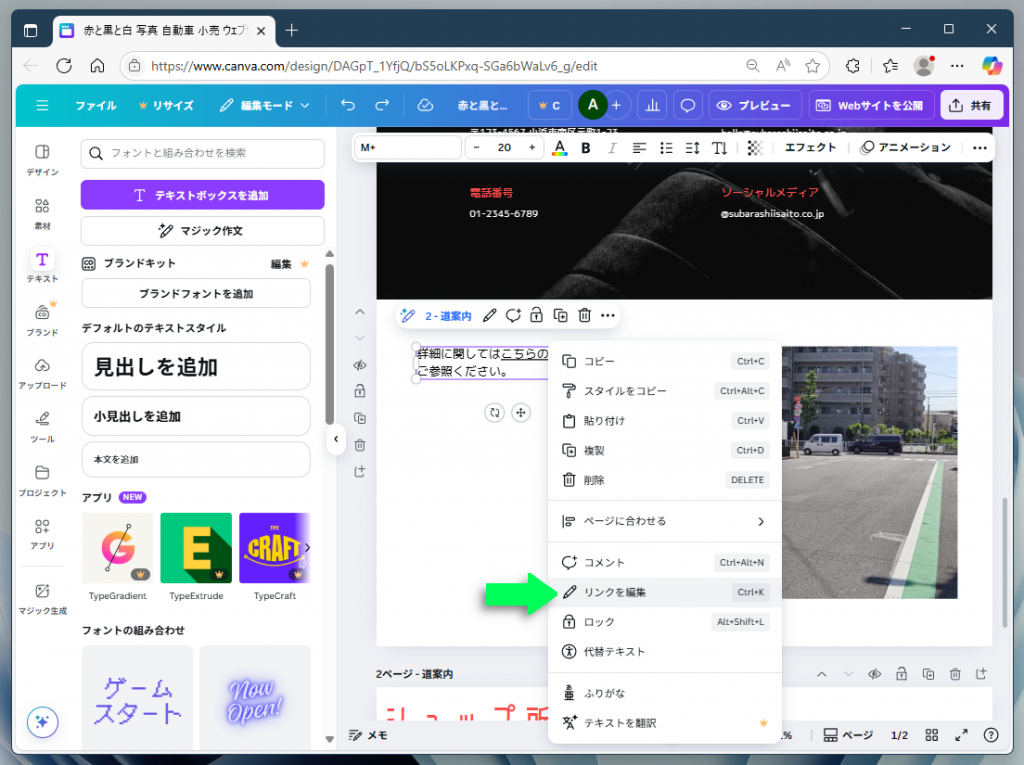
Task: Open the grid view icon in status bar
Action: (930, 735)
